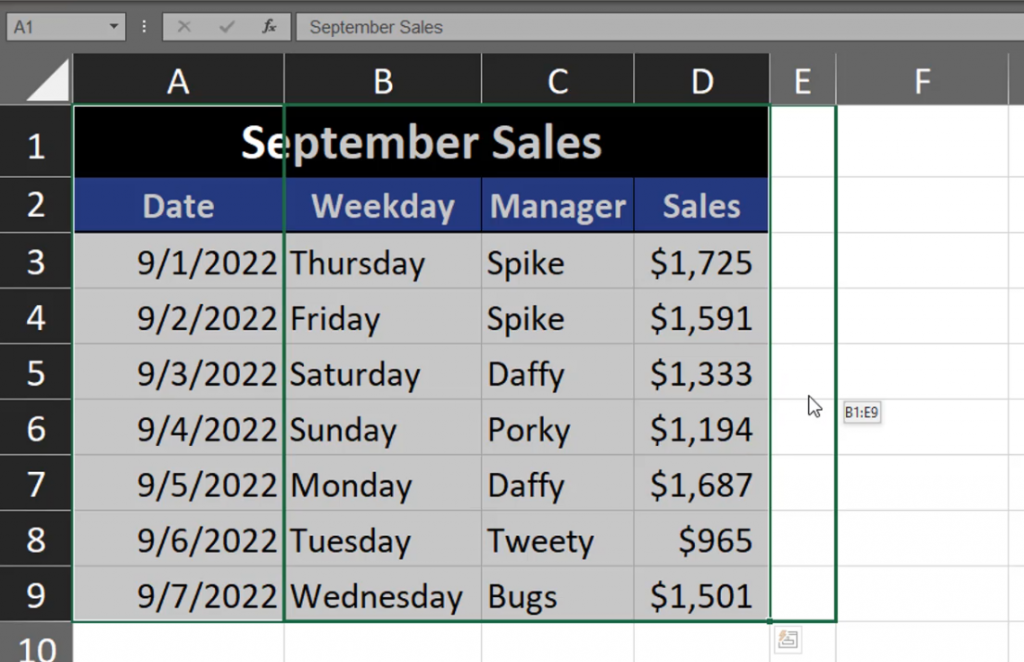Select row 2 header
Viewport: 1024px width, 662px height.
tap(36, 206)
